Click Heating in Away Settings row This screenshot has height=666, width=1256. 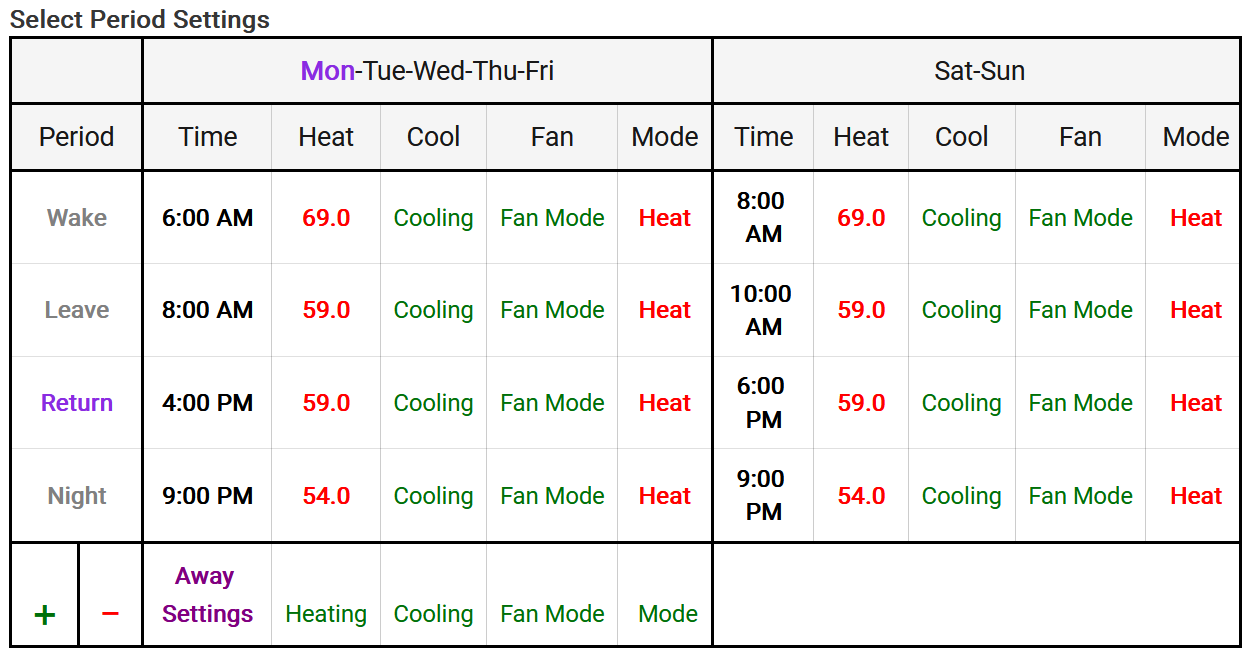coord(326,614)
